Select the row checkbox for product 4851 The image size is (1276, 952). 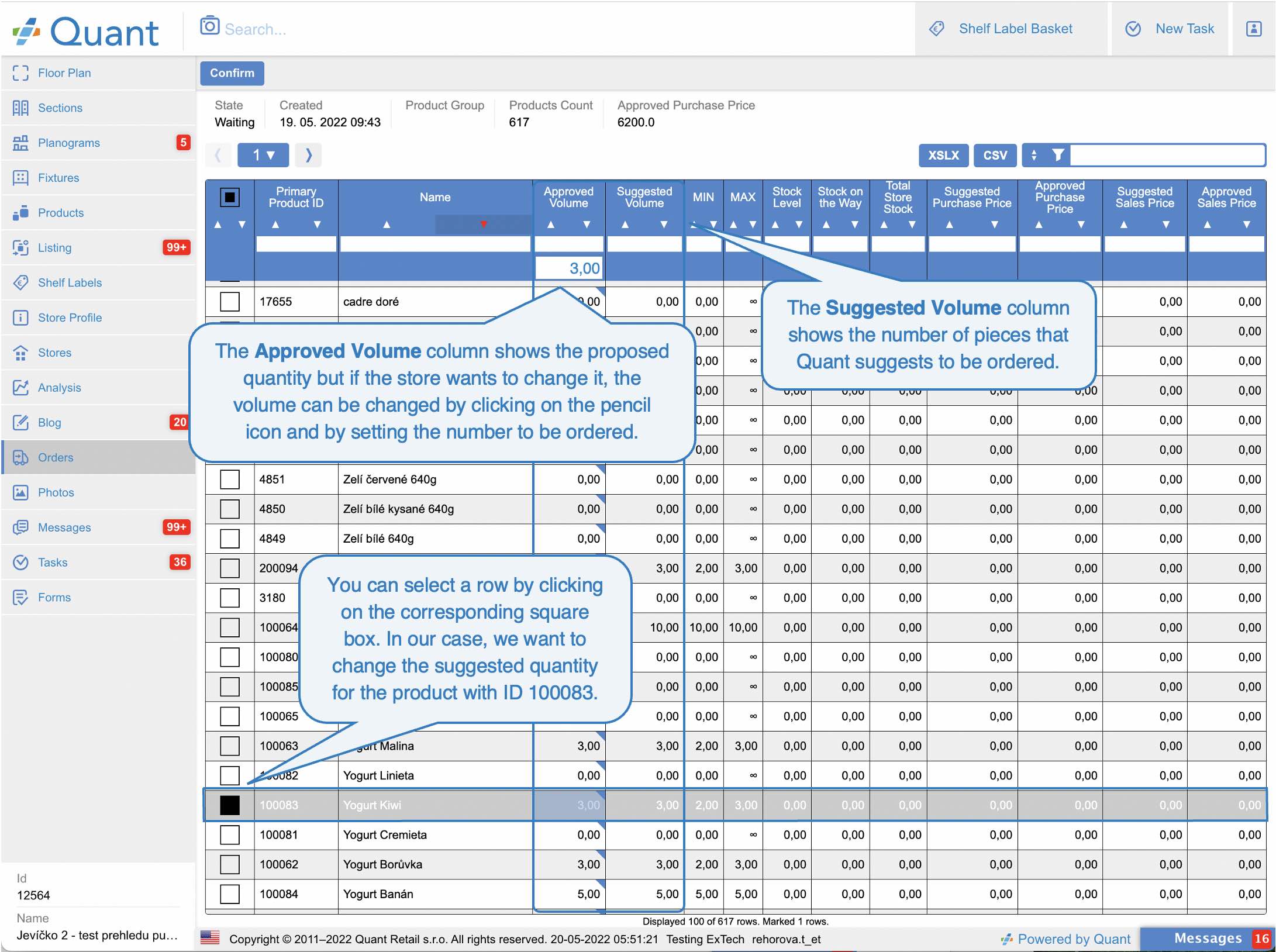(230, 480)
